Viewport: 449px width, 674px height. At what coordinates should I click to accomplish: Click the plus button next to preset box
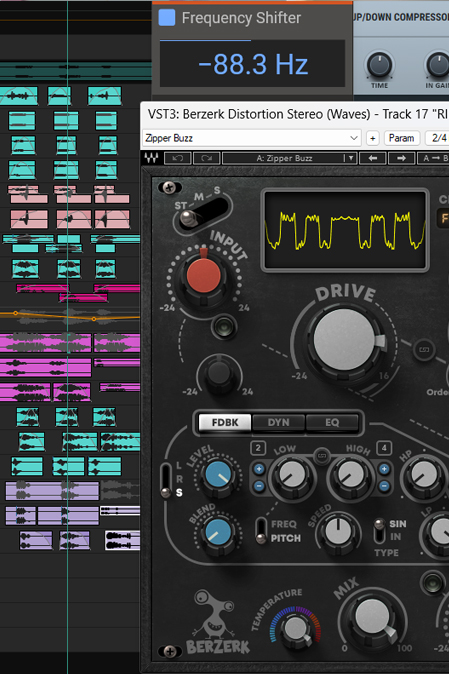373,138
